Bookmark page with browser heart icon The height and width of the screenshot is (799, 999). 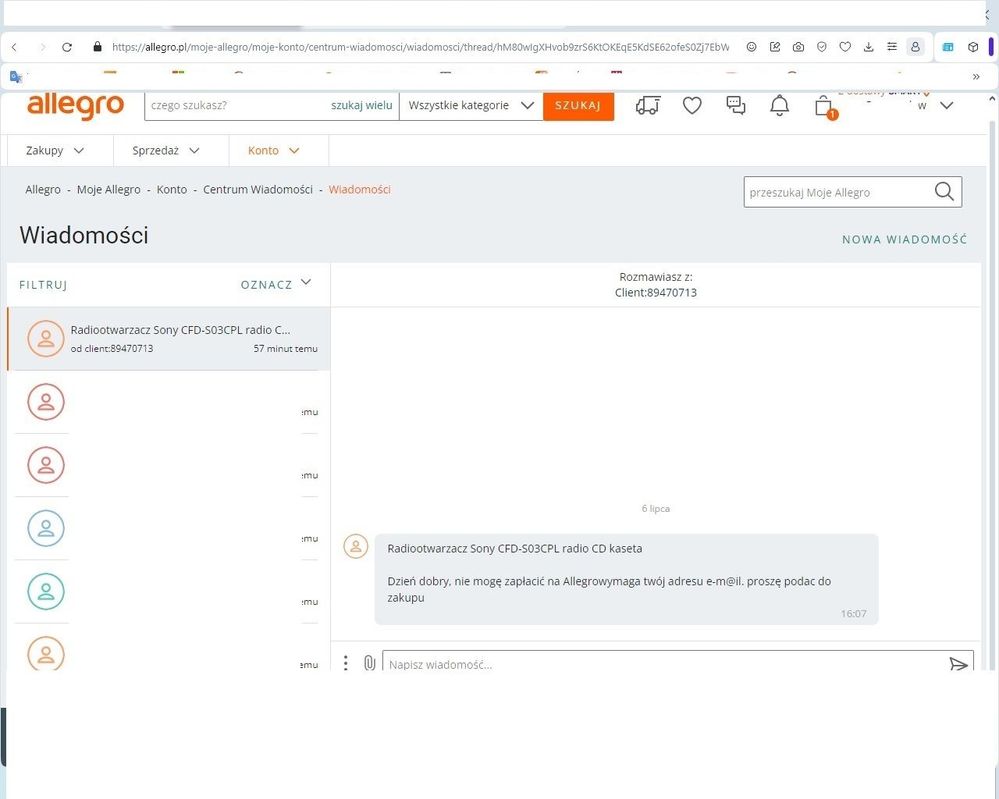point(845,47)
